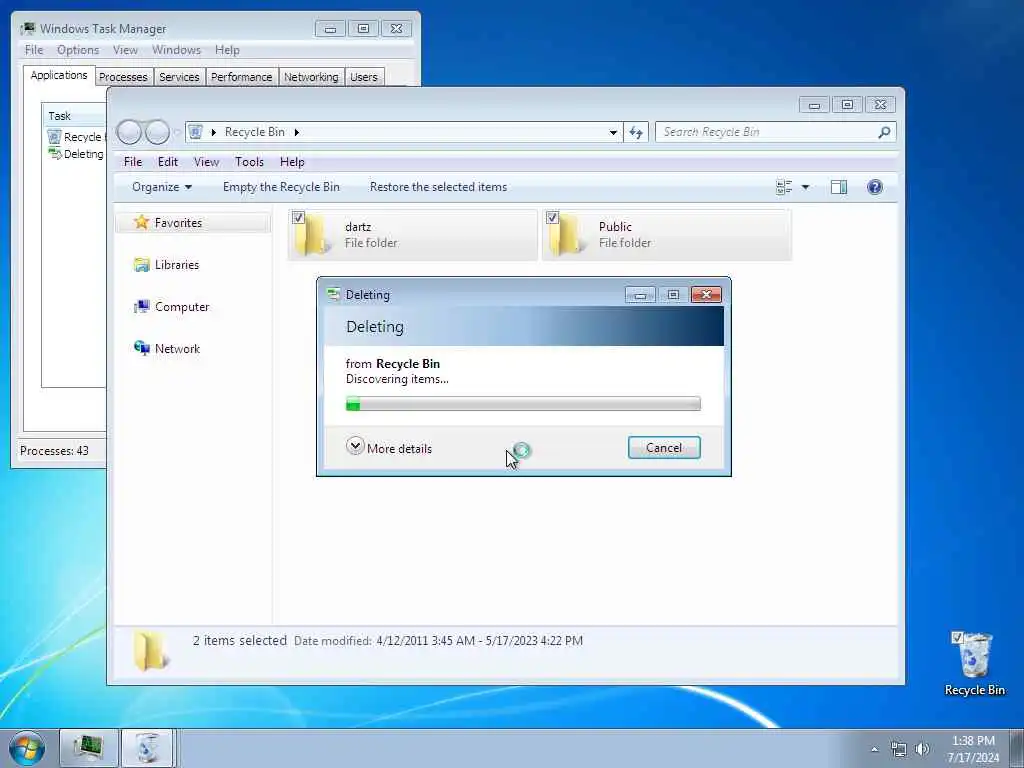Cancel the deleting operation
This screenshot has height=768, width=1024.
pyautogui.click(x=664, y=448)
